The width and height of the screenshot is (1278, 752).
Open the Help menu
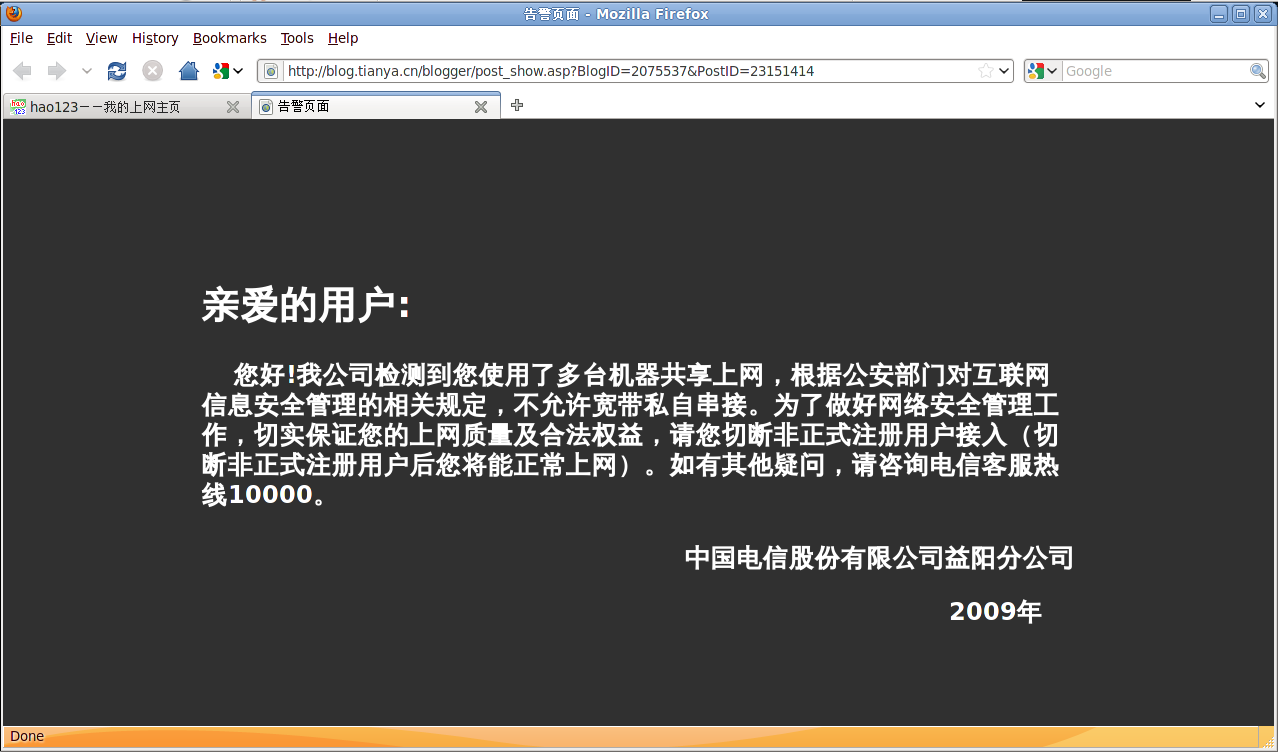[343, 38]
